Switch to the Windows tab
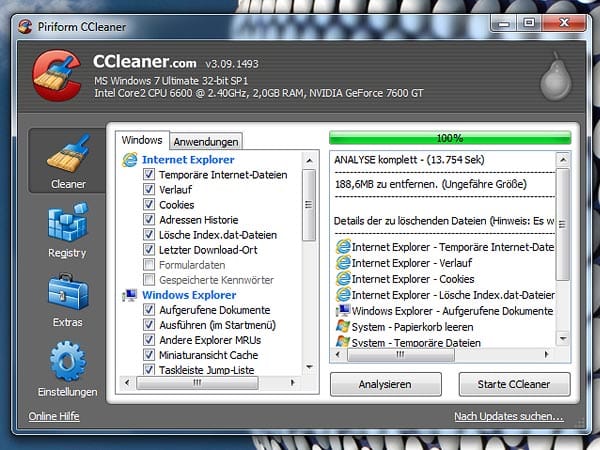The height and width of the screenshot is (450, 600). pos(142,140)
